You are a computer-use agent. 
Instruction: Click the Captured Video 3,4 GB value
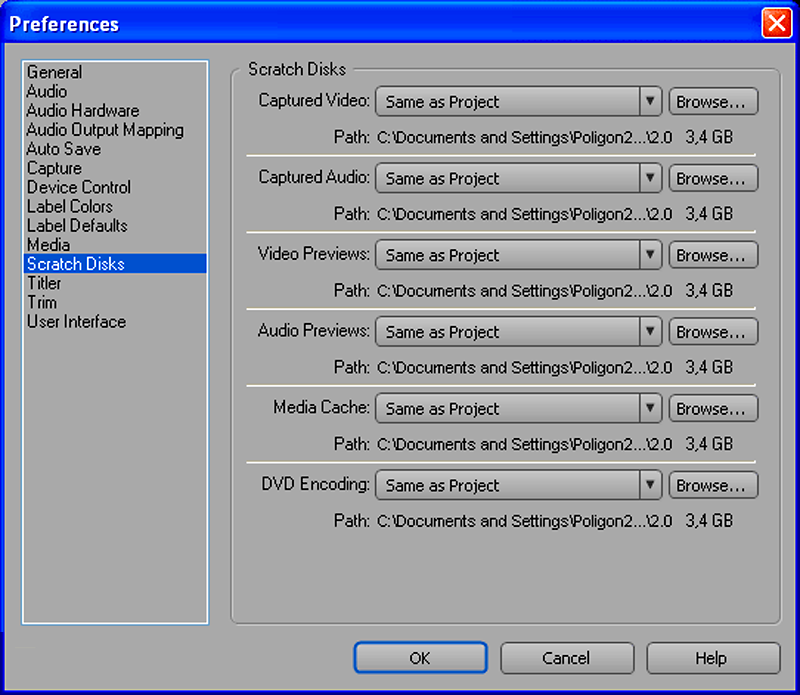point(709,137)
